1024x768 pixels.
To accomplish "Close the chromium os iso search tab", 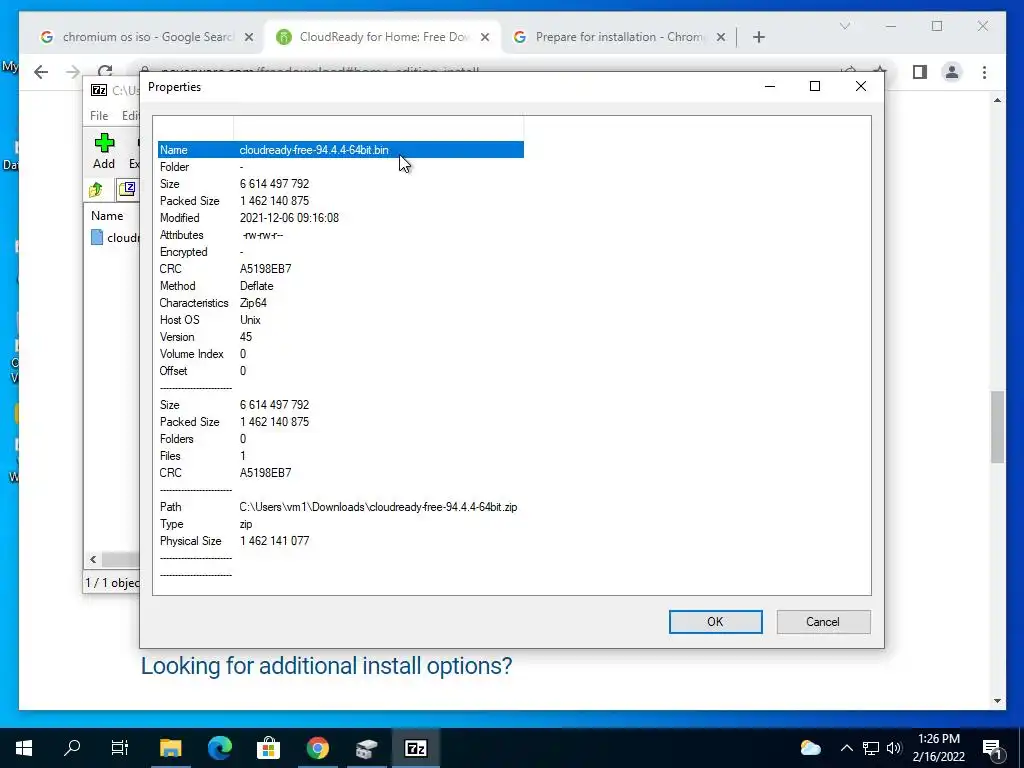I will pos(249,37).
